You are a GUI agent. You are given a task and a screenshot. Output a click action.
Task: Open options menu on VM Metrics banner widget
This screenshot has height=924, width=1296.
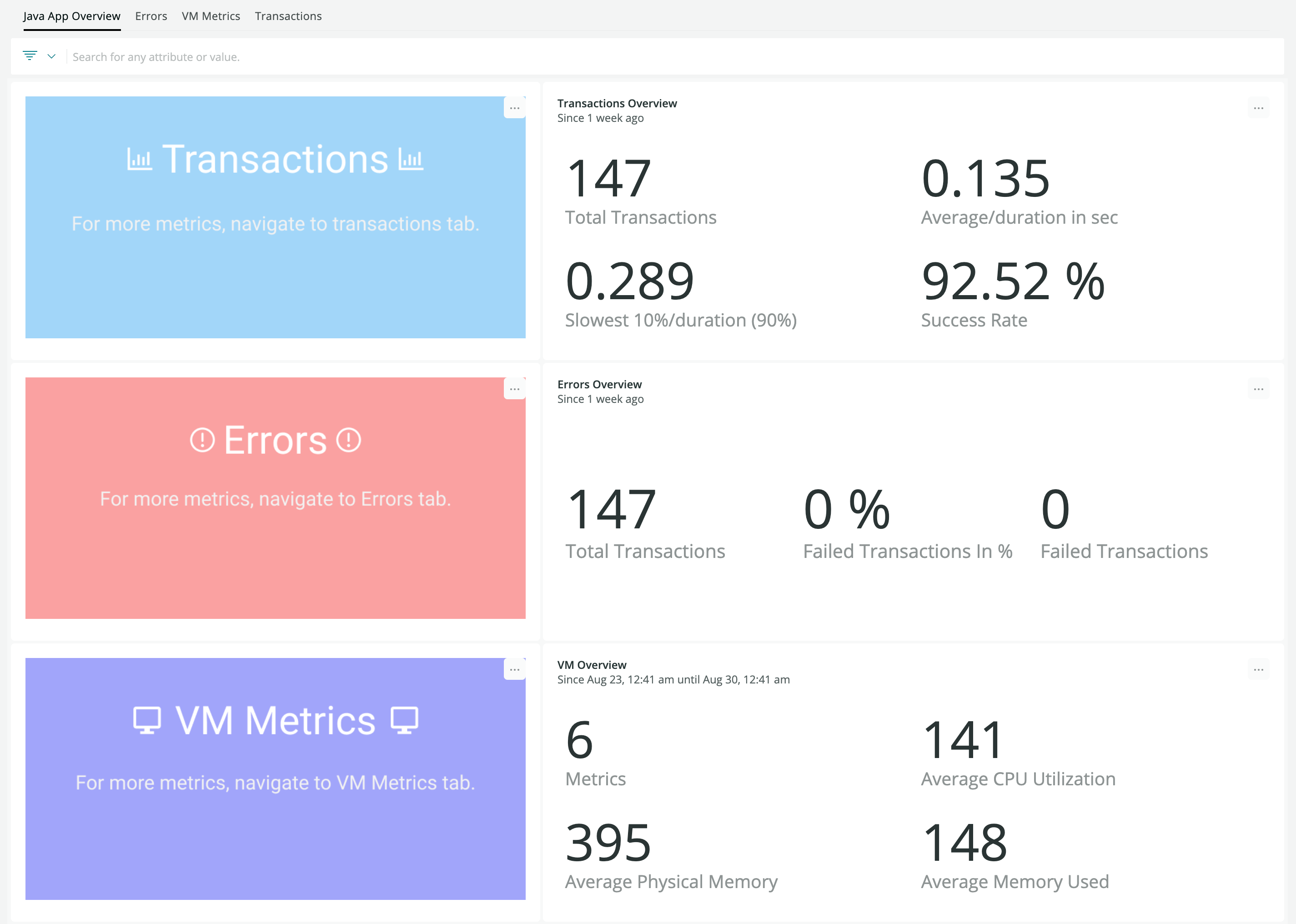click(x=514, y=670)
